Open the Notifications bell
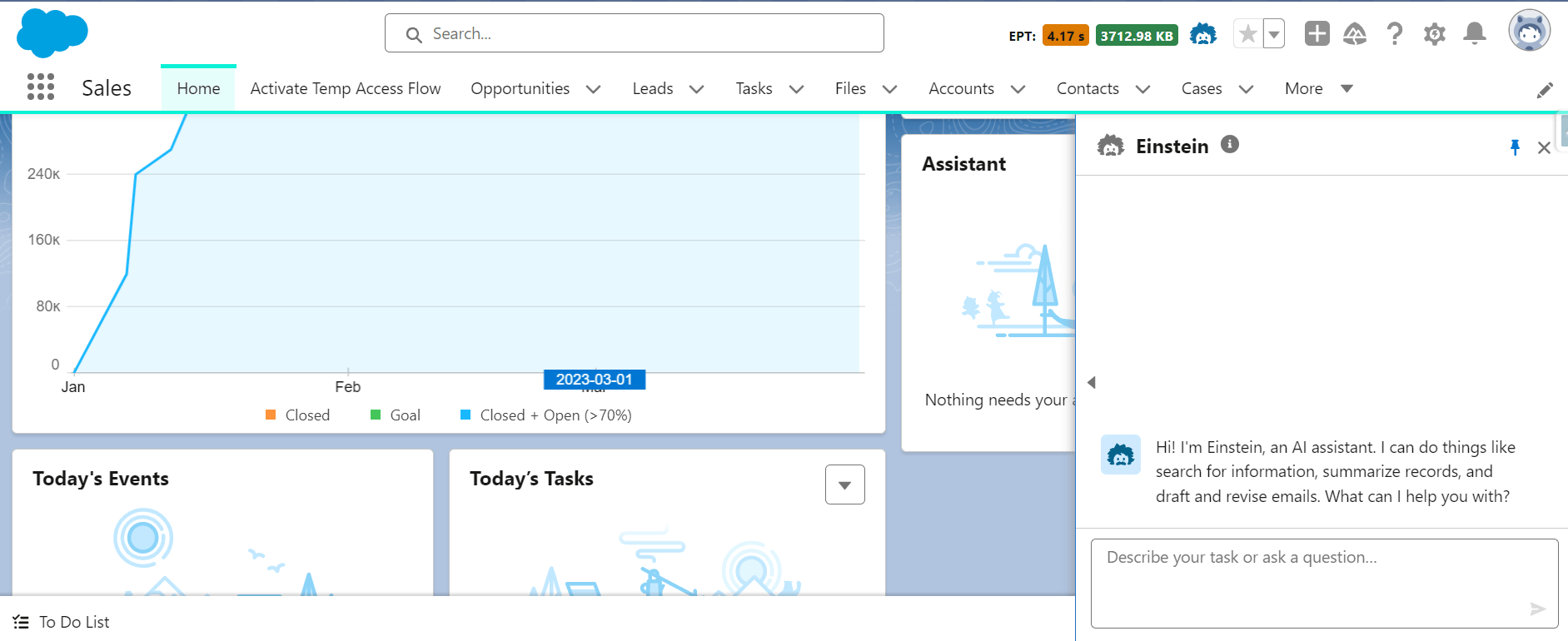1568x641 pixels. coord(1475,33)
